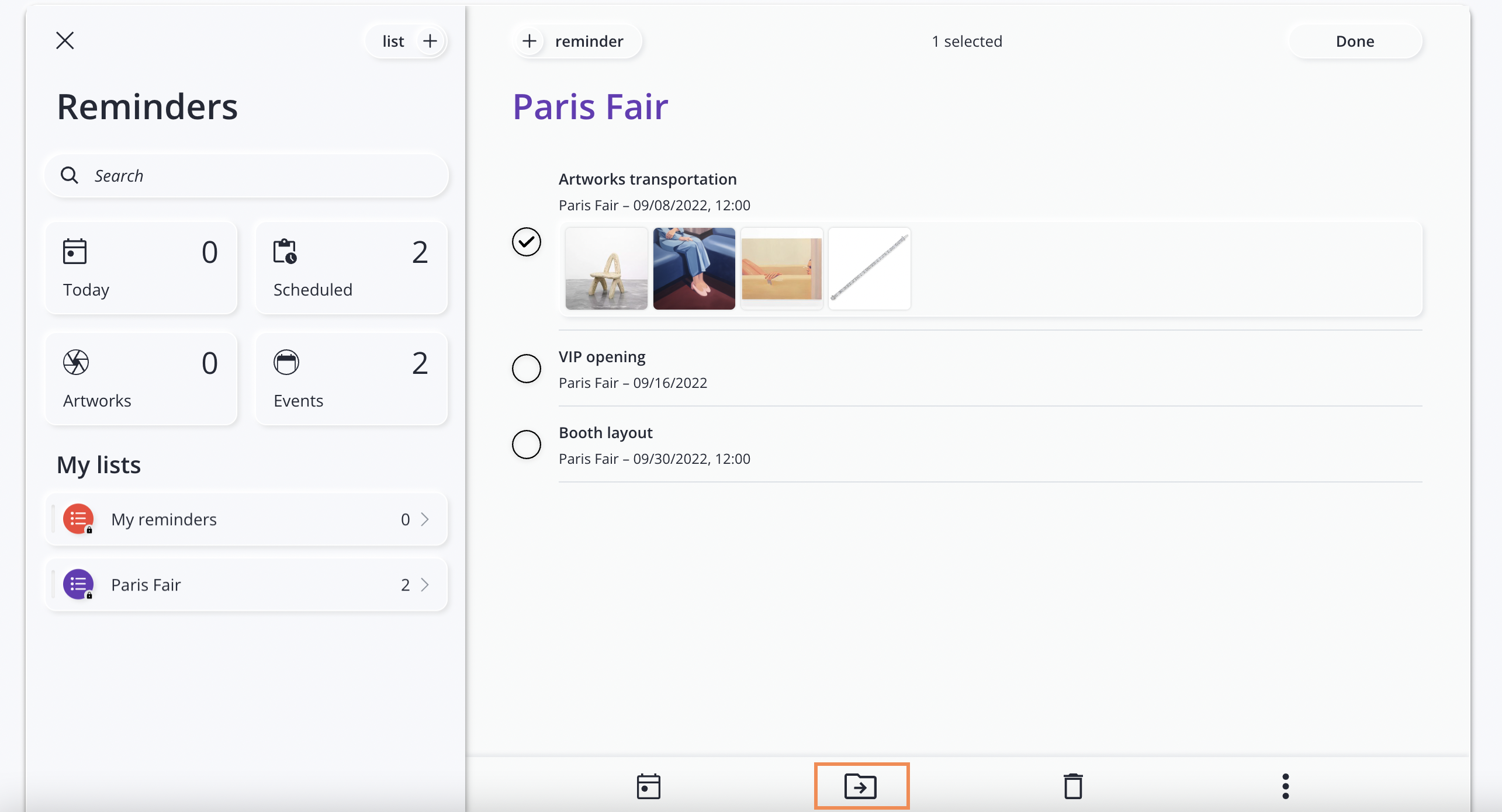Expand Paris Fair list chevron
The image size is (1502, 812).
coord(425,585)
